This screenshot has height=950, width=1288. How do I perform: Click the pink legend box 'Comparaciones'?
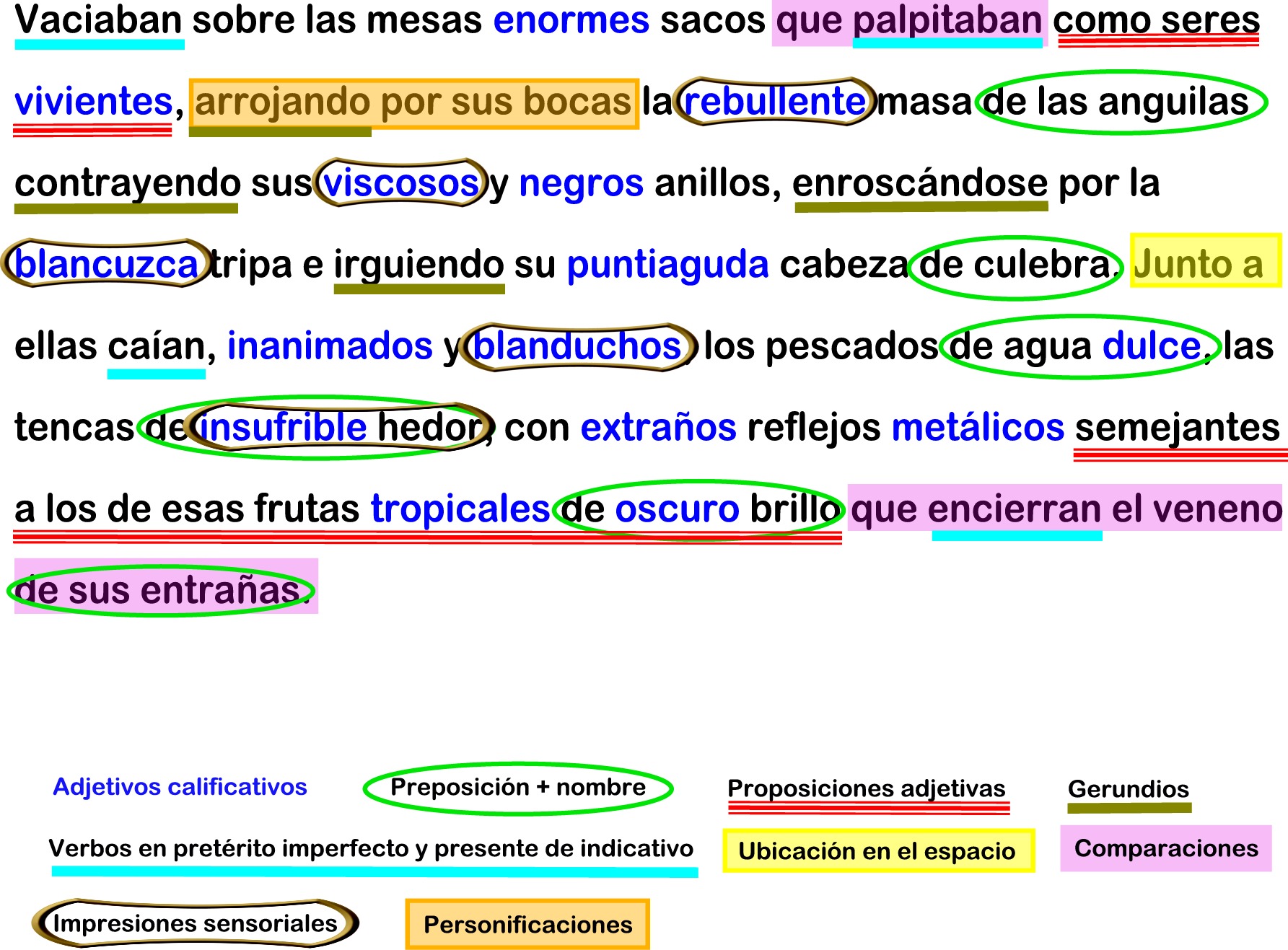coord(1165,848)
